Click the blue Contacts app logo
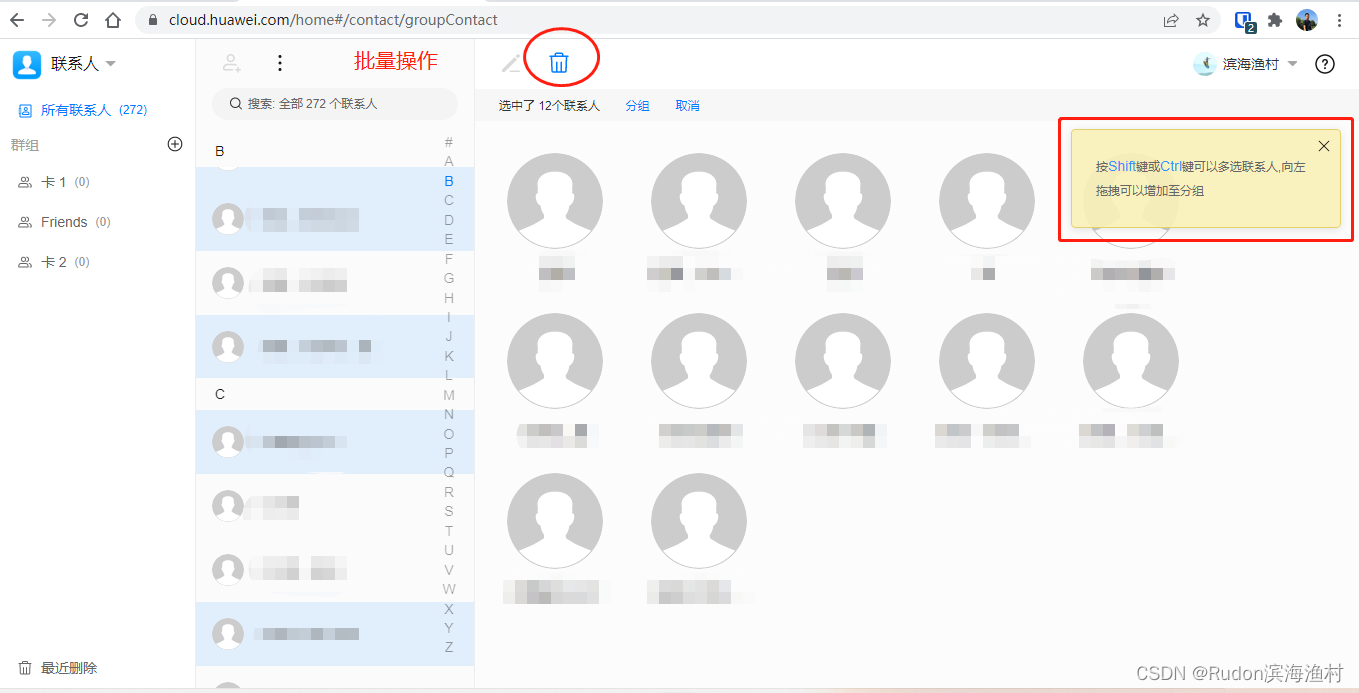1359x693 pixels. point(26,64)
